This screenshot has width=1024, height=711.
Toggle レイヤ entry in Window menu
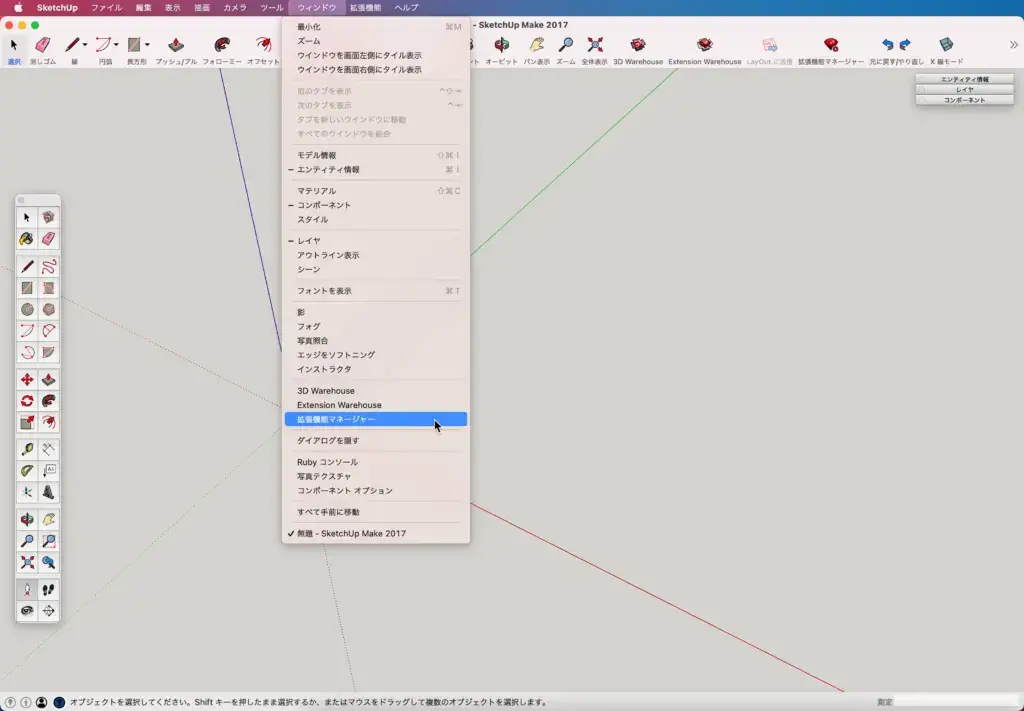[x=376, y=241]
